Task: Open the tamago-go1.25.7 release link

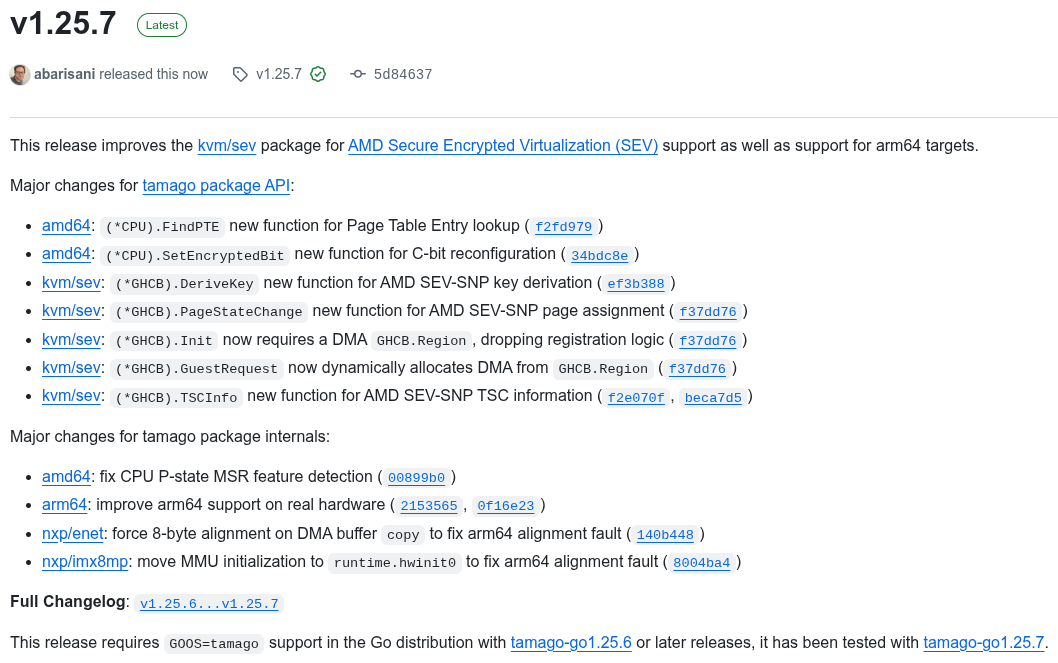Action: (983, 642)
